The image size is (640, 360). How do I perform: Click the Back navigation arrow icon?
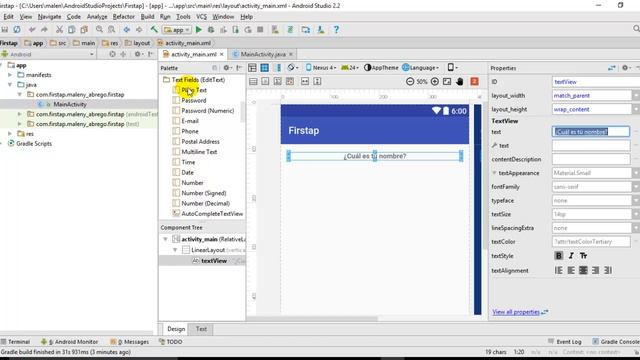[127, 30]
